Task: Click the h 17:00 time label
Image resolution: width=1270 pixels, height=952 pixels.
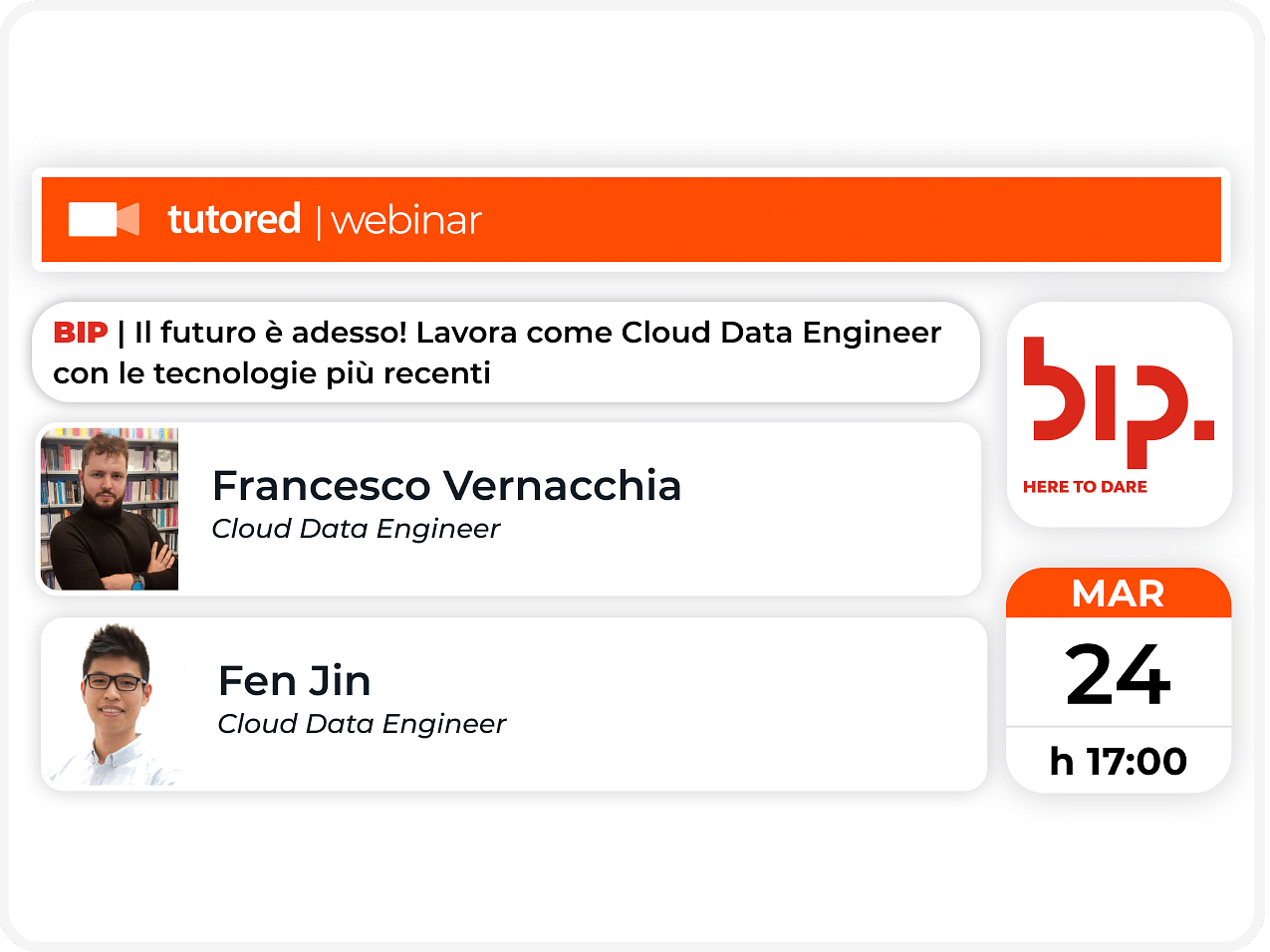Action: 1119,762
